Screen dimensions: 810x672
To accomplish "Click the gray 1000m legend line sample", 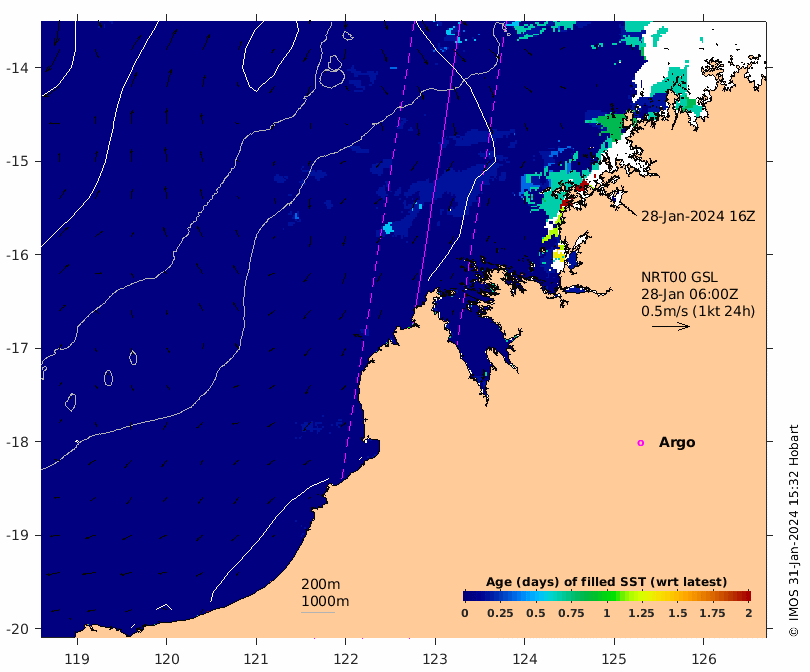I will [x=318, y=613].
